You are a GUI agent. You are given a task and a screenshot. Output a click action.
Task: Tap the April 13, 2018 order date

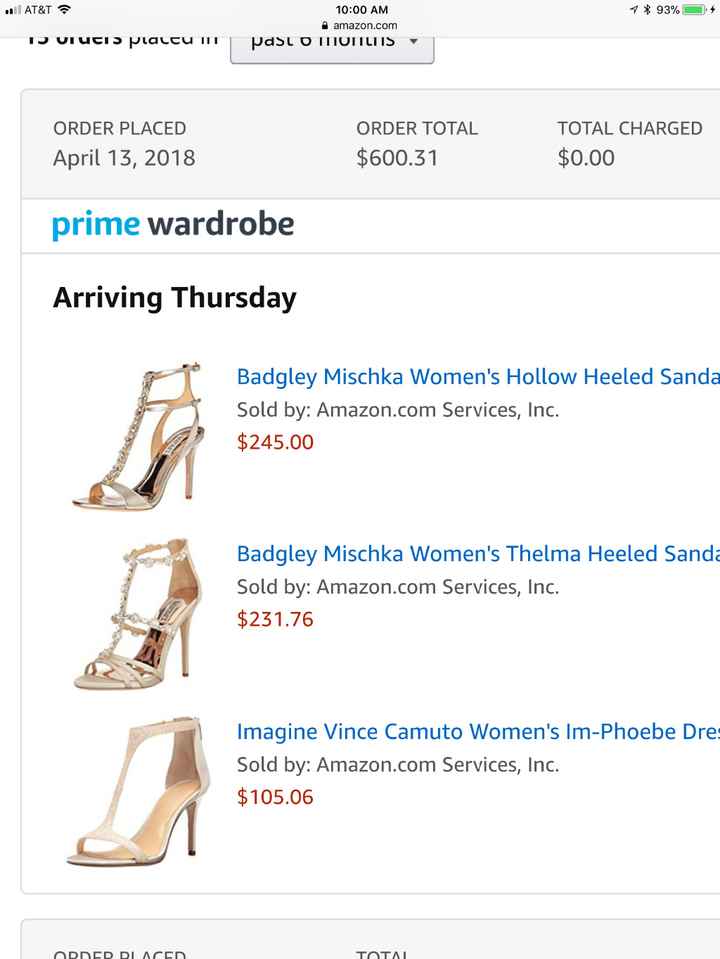pyautogui.click(x=124, y=157)
